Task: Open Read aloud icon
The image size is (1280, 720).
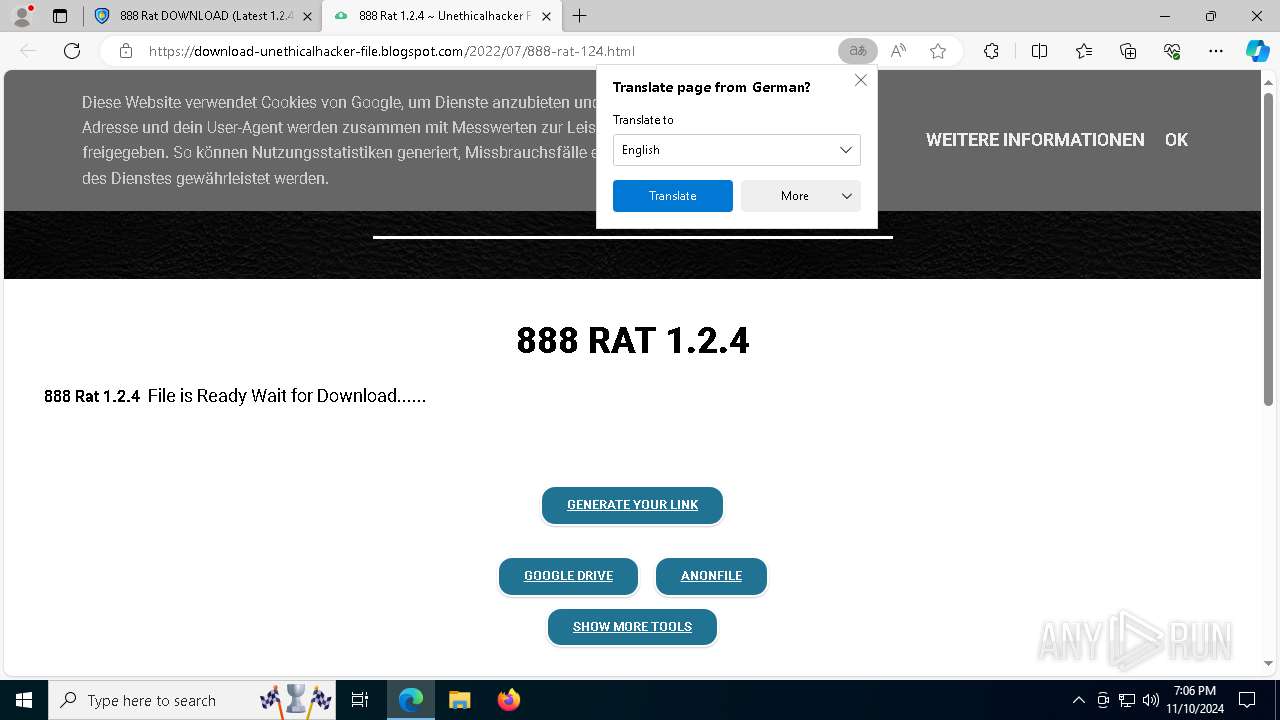Action: (x=898, y=51)
